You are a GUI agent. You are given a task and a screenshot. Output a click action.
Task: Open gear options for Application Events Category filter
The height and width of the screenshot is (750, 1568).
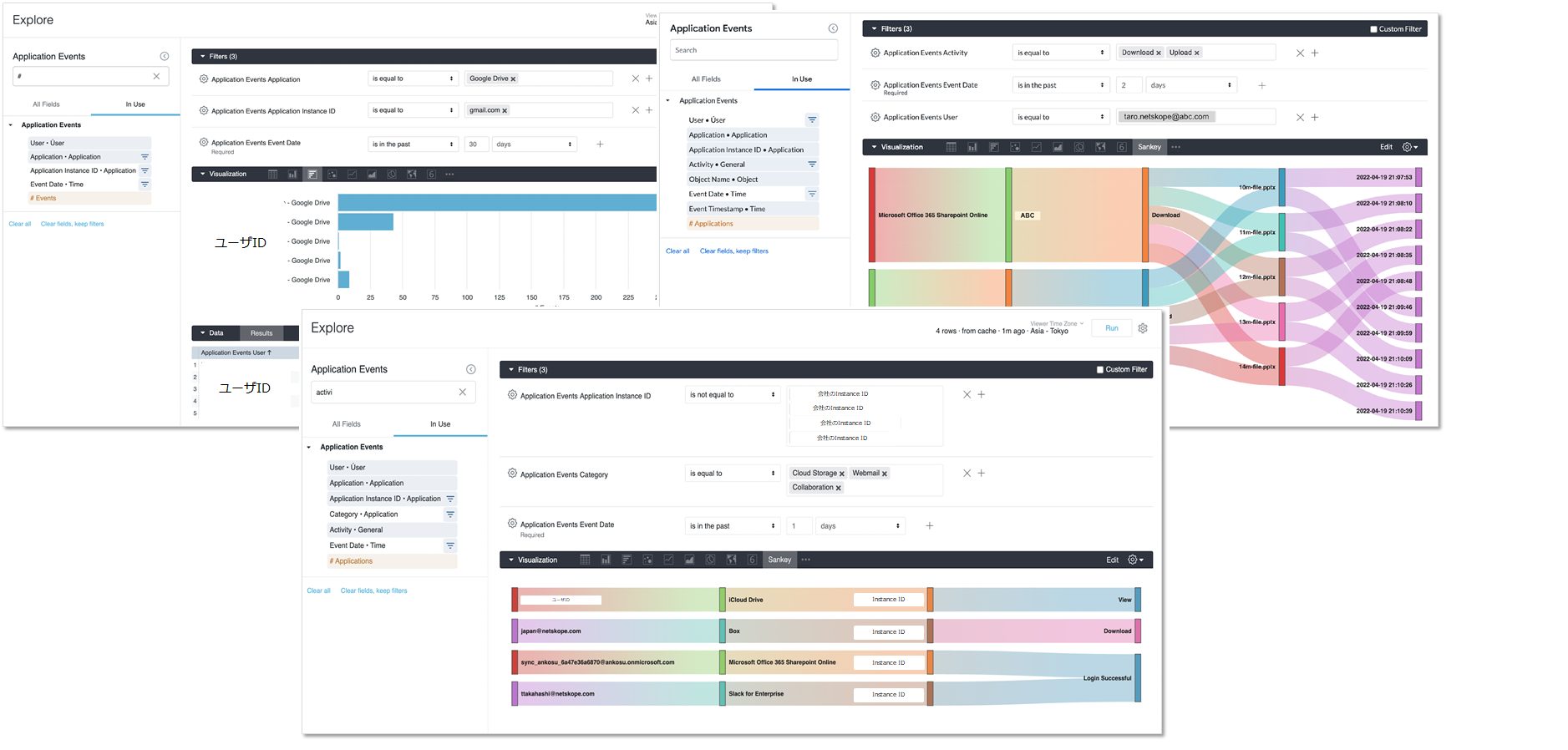512,474
